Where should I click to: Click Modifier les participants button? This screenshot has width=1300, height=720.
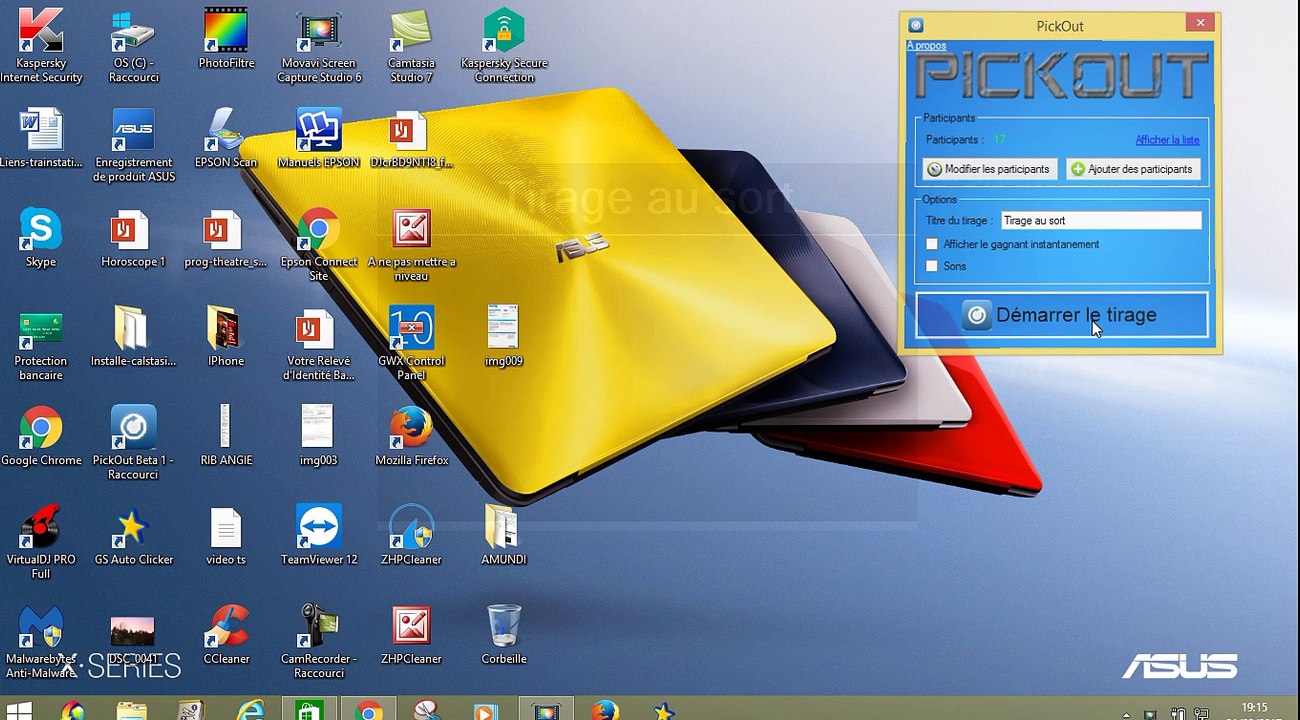coord(989,169)
